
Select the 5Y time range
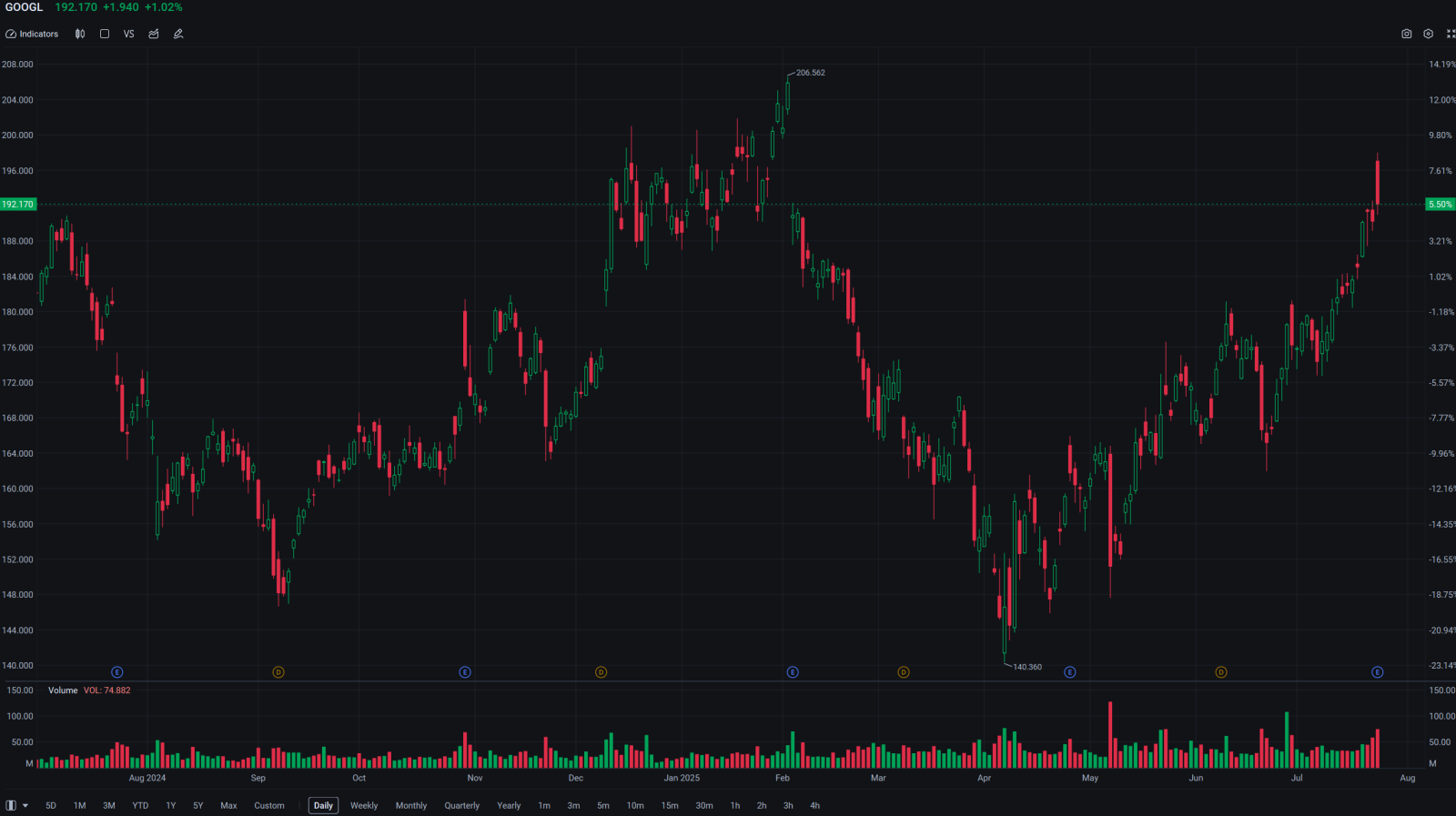[x=197, y=805]
